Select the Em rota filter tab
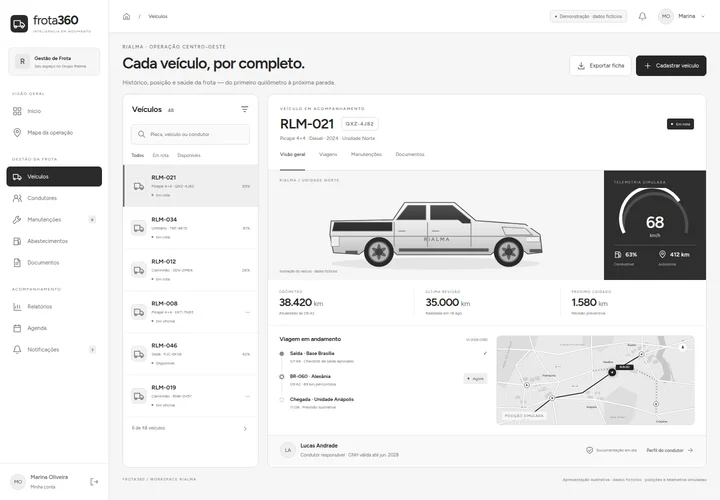 pyautogui.click(x=161, y=156)
